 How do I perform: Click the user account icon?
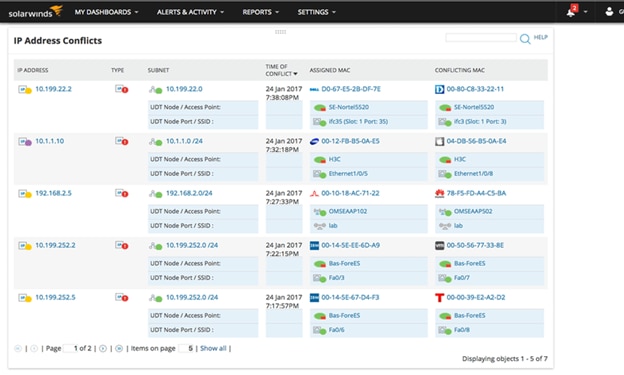coord(609,12)
